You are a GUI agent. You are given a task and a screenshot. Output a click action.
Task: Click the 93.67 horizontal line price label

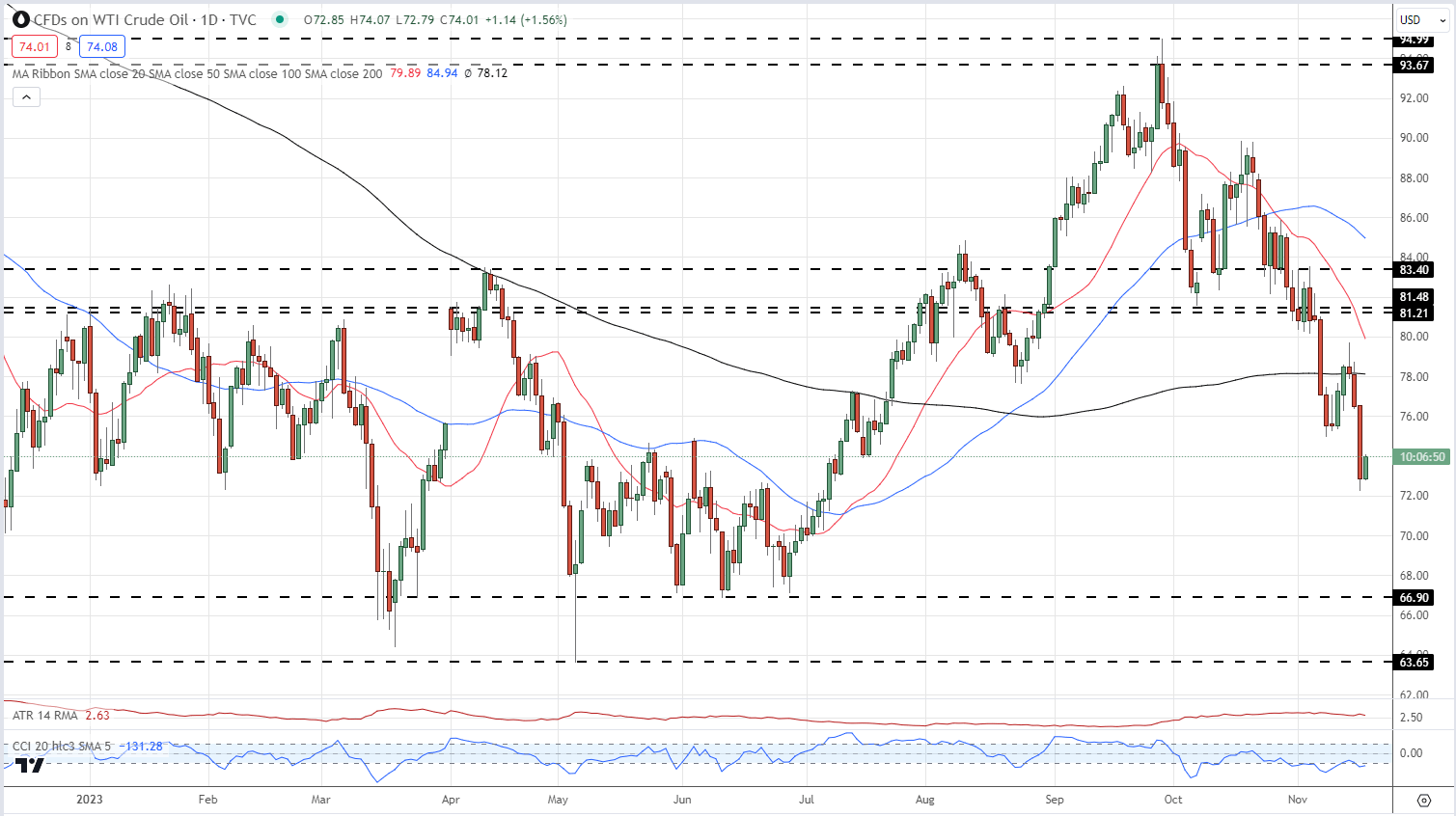1415,66
